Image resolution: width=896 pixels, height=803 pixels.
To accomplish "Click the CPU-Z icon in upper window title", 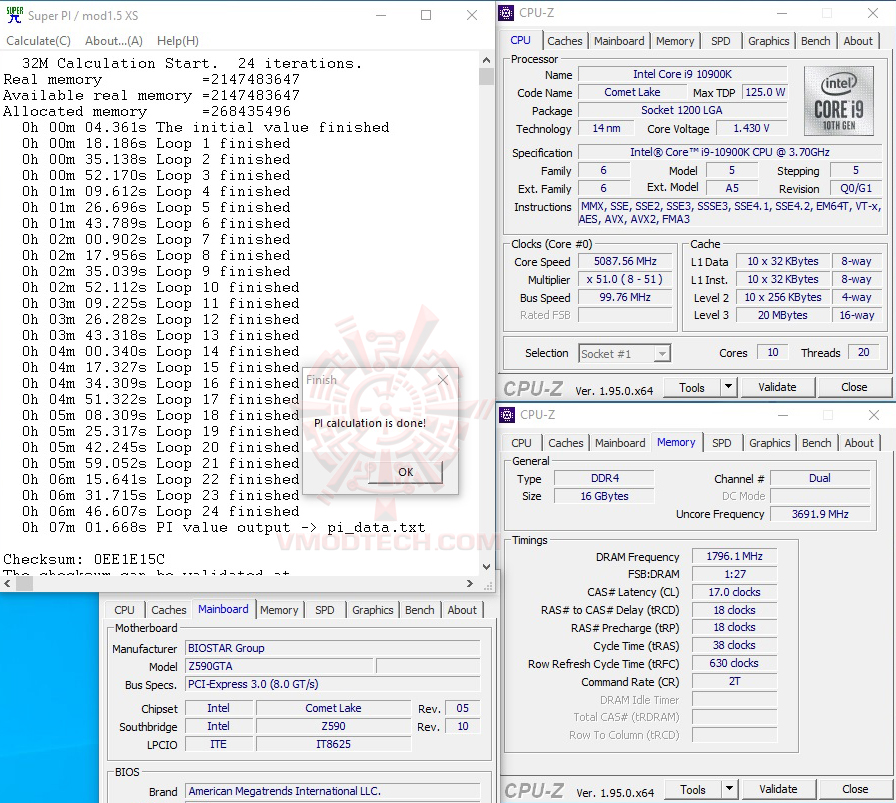I will tap(506, 13).
